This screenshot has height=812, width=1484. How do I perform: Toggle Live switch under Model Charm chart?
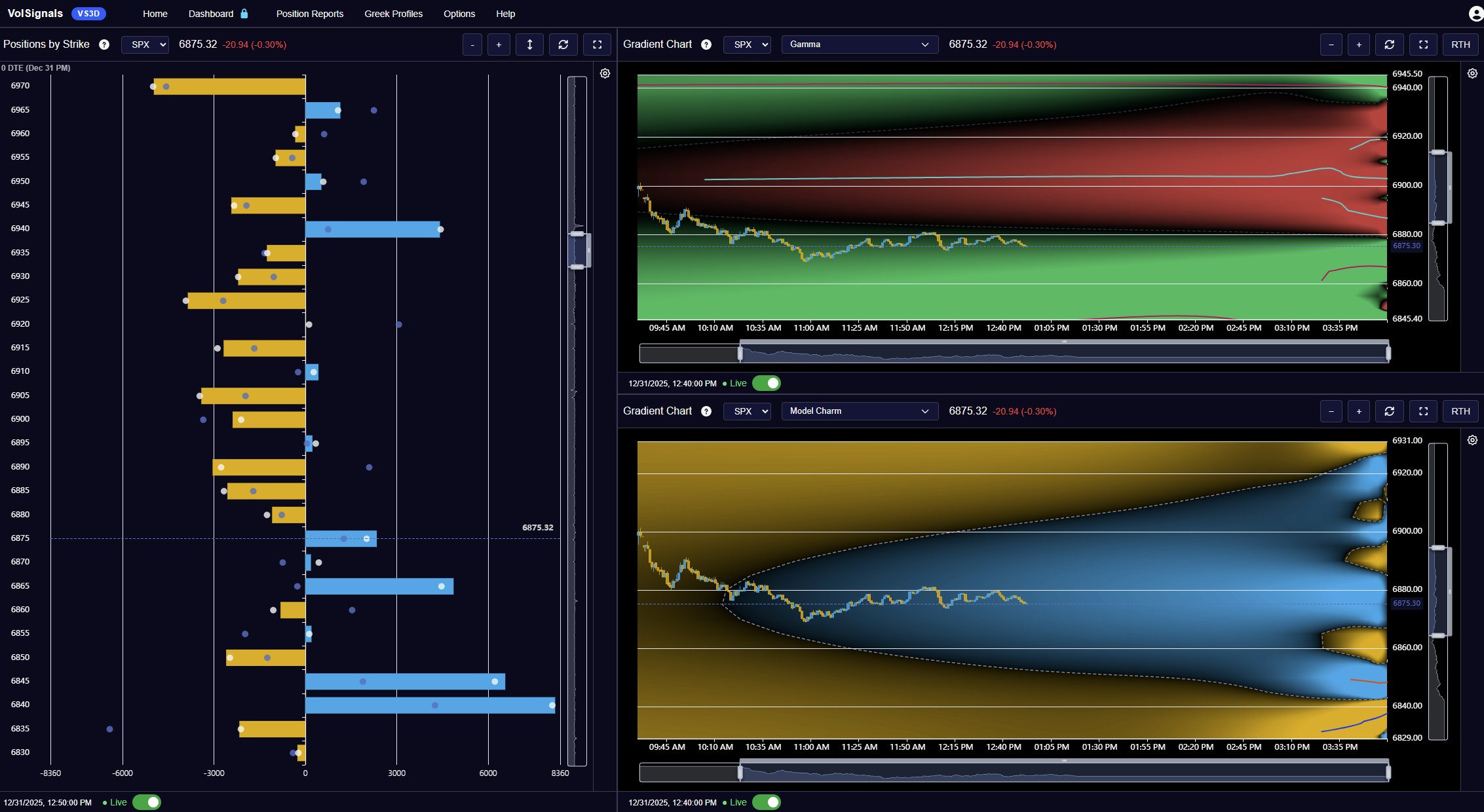766,802
